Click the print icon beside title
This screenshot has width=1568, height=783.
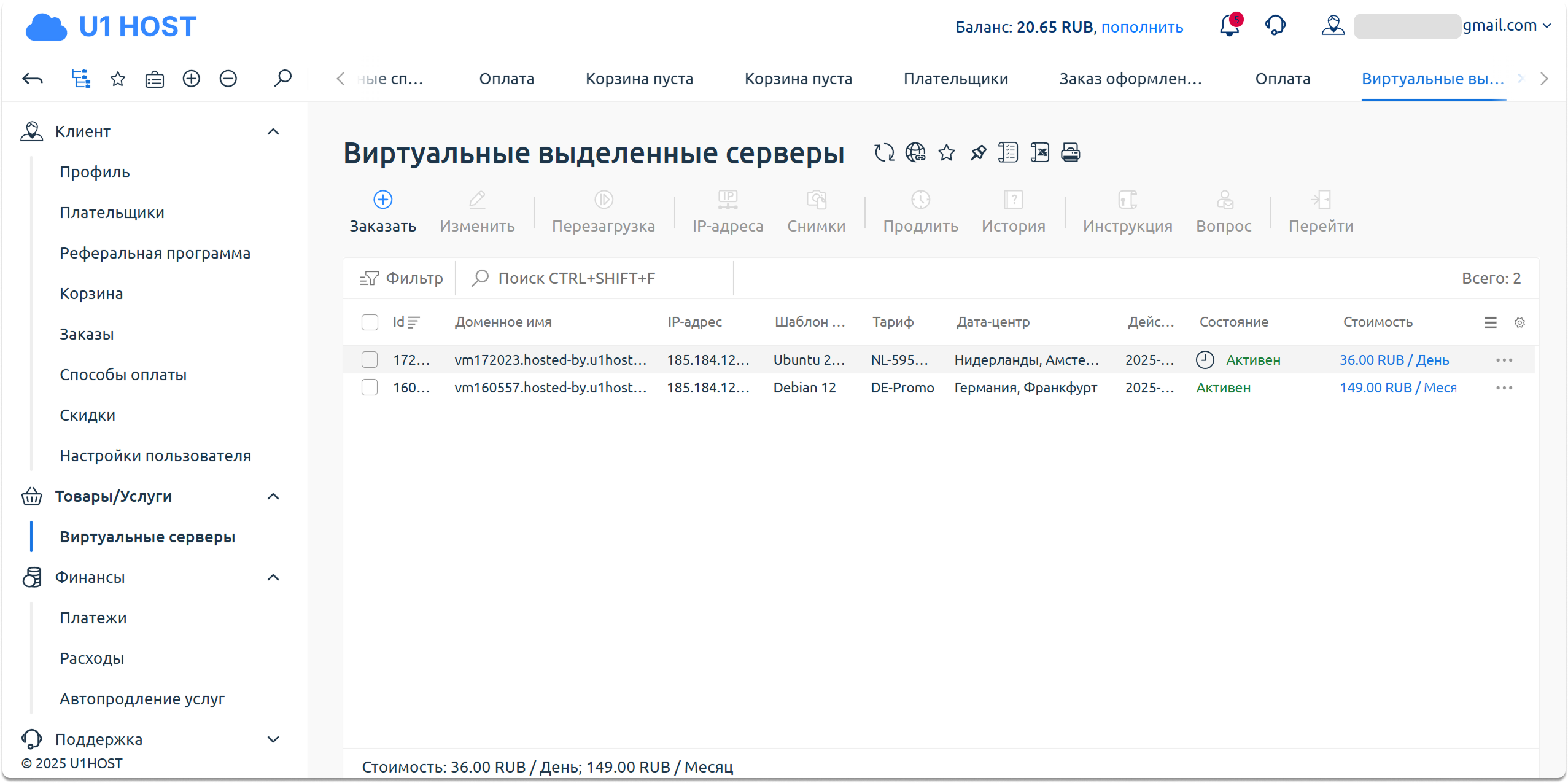[1070, 153]
